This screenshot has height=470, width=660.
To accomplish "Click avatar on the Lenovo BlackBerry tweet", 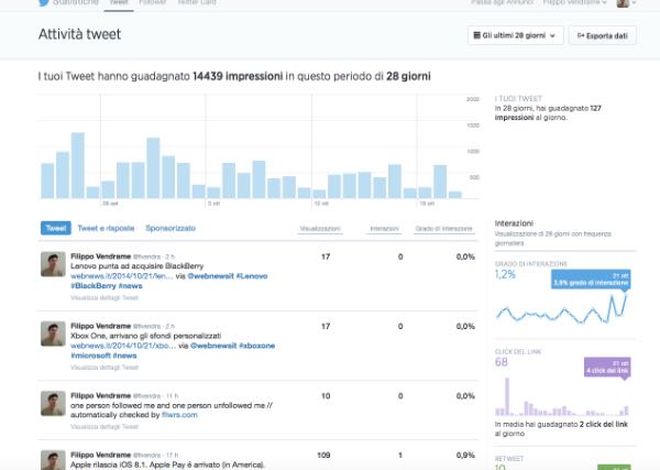I will pos(53,264).
